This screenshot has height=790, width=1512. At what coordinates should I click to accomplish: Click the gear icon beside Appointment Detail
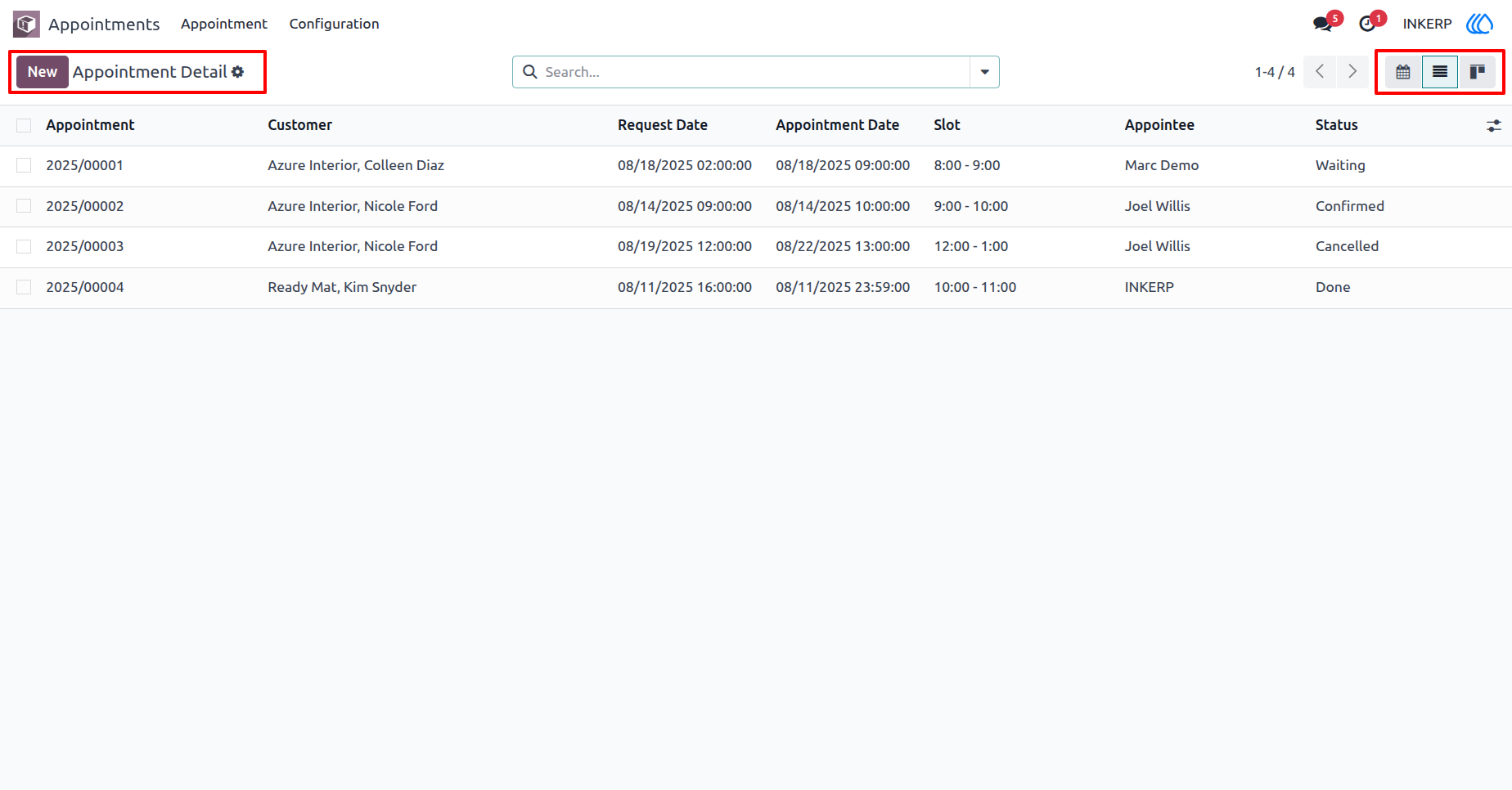click(x=237, y=72)
